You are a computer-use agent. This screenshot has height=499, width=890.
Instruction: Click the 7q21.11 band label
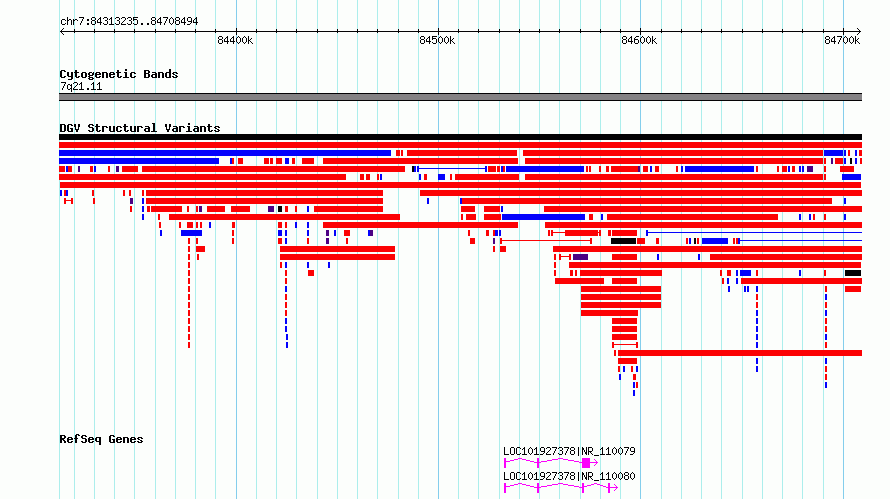click(81, 86)
